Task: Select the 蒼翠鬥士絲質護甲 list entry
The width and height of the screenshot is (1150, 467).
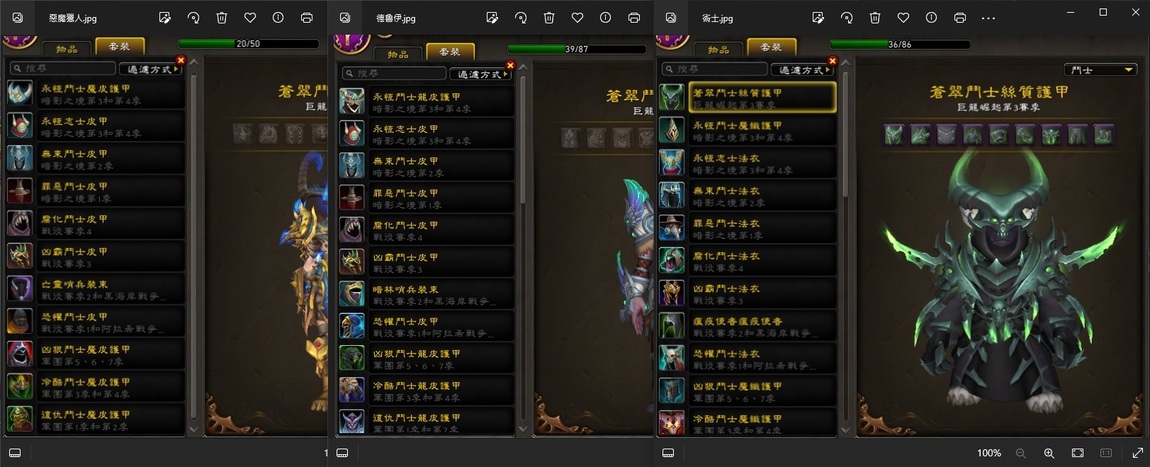Action: pyautogui.click(x=763, y=97)
